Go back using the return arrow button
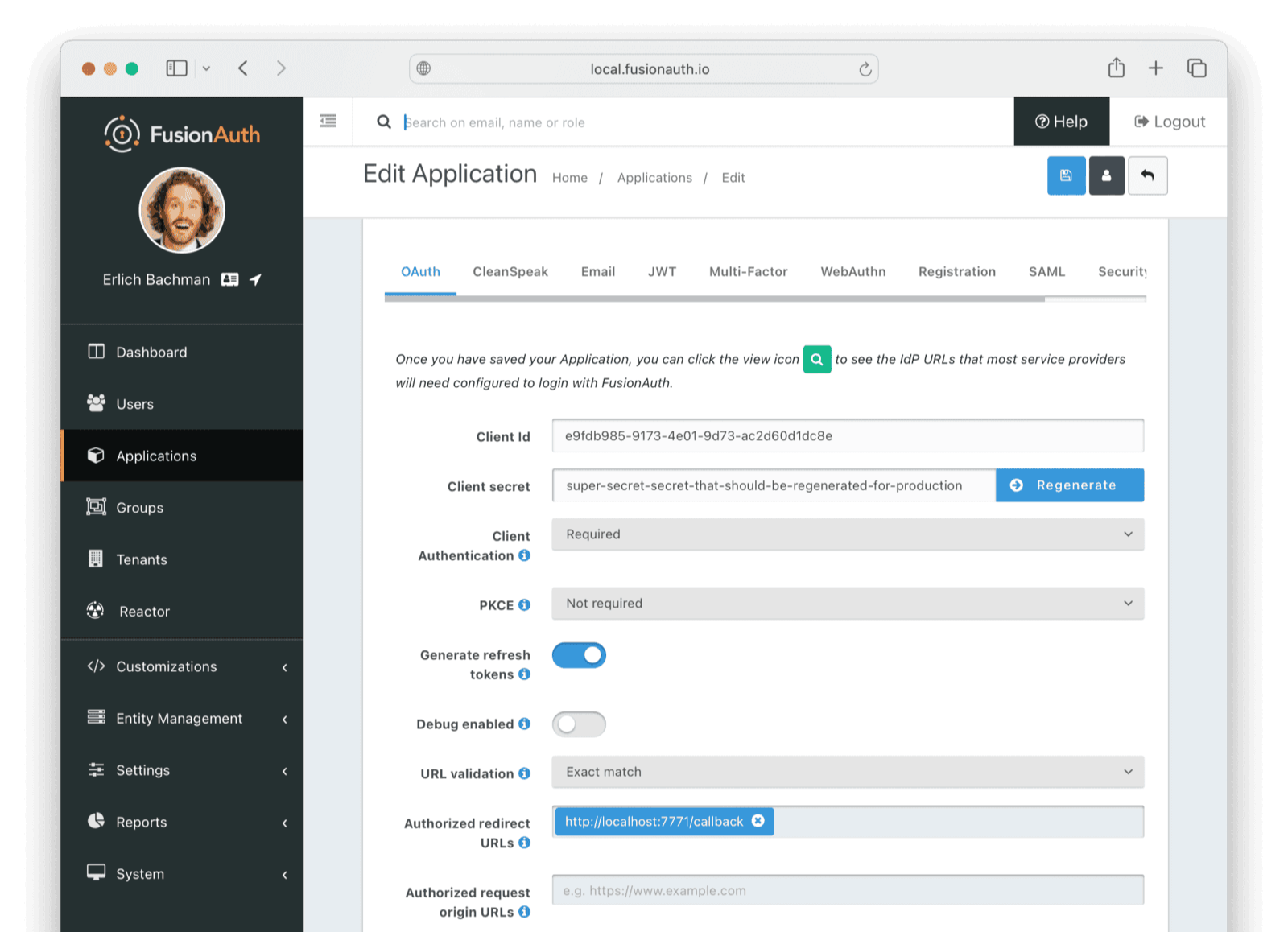Viewport: 1288px width, 932px height. pos(1148,175)
